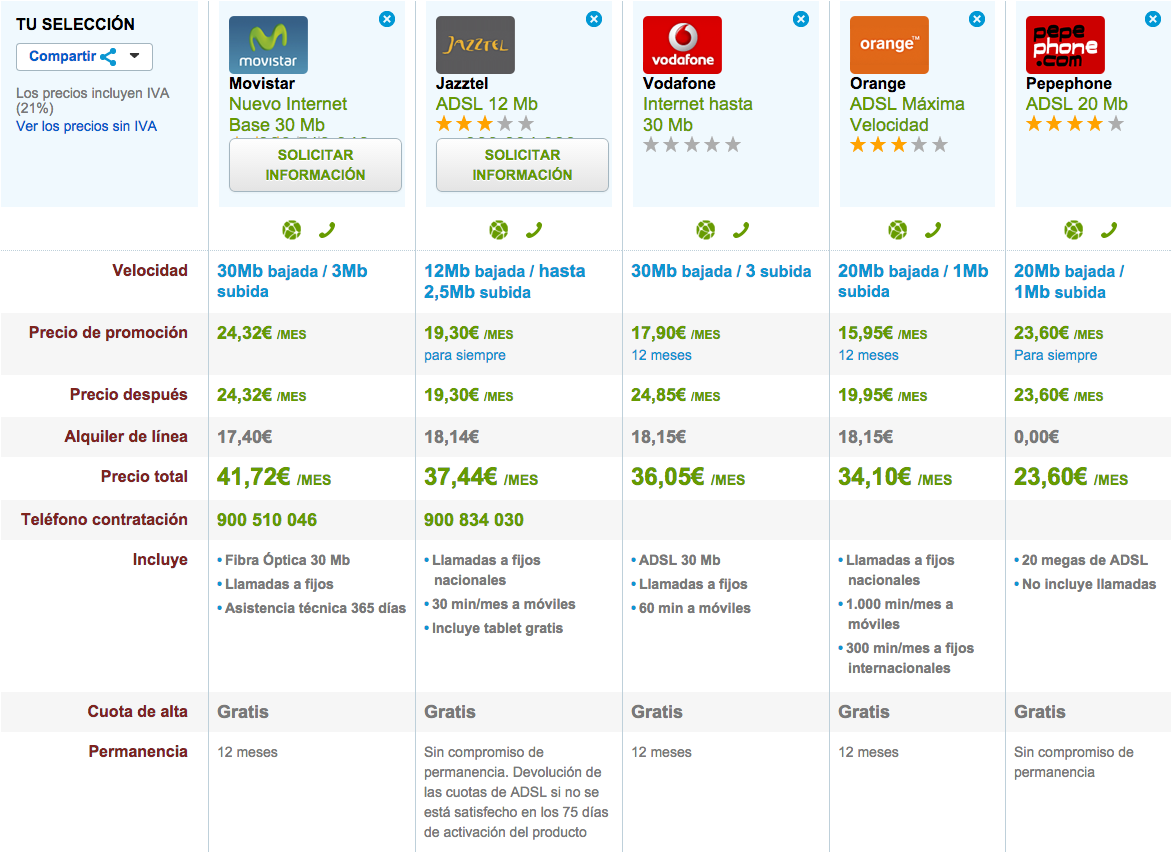Remove Vodafone from the comparison
The image size is (1174, 852).
coord(801,19)
